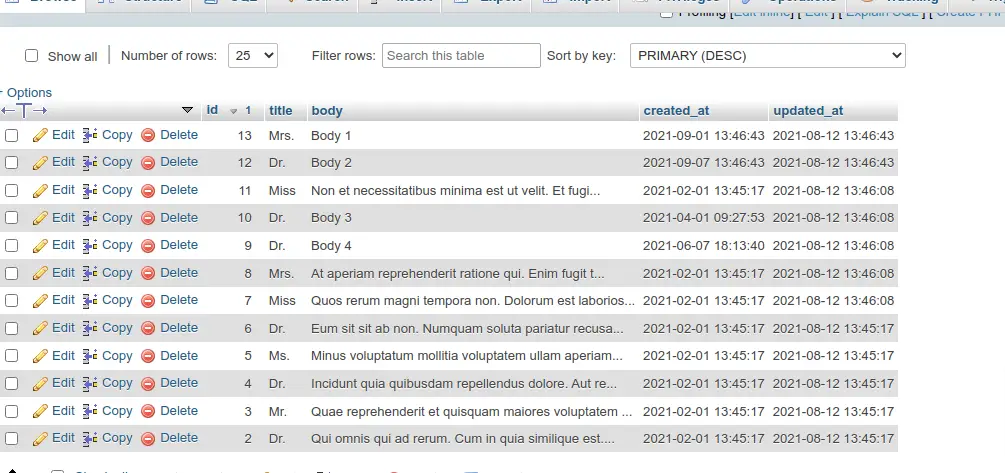Click the Copy icon for row 7
The height and width of the screenshot is (473, 1005).
[x=90, y=301]
